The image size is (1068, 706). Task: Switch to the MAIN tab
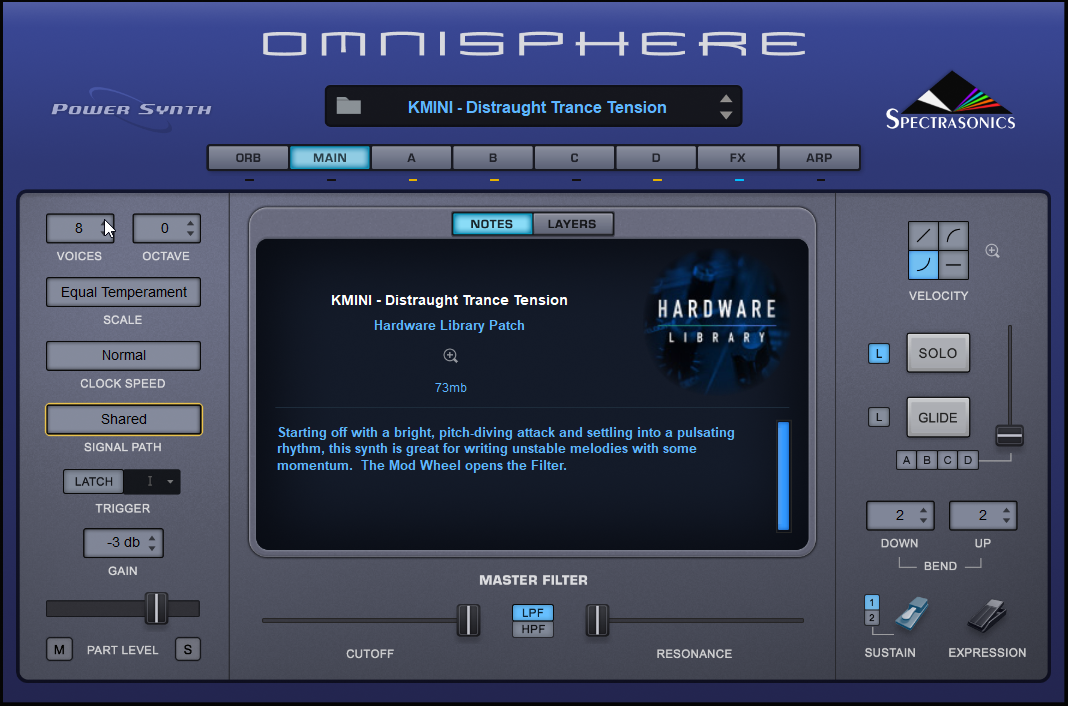(330, 158)
